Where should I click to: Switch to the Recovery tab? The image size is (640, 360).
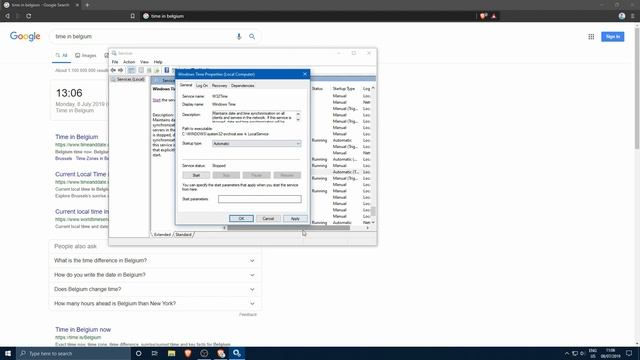(219, 86)
